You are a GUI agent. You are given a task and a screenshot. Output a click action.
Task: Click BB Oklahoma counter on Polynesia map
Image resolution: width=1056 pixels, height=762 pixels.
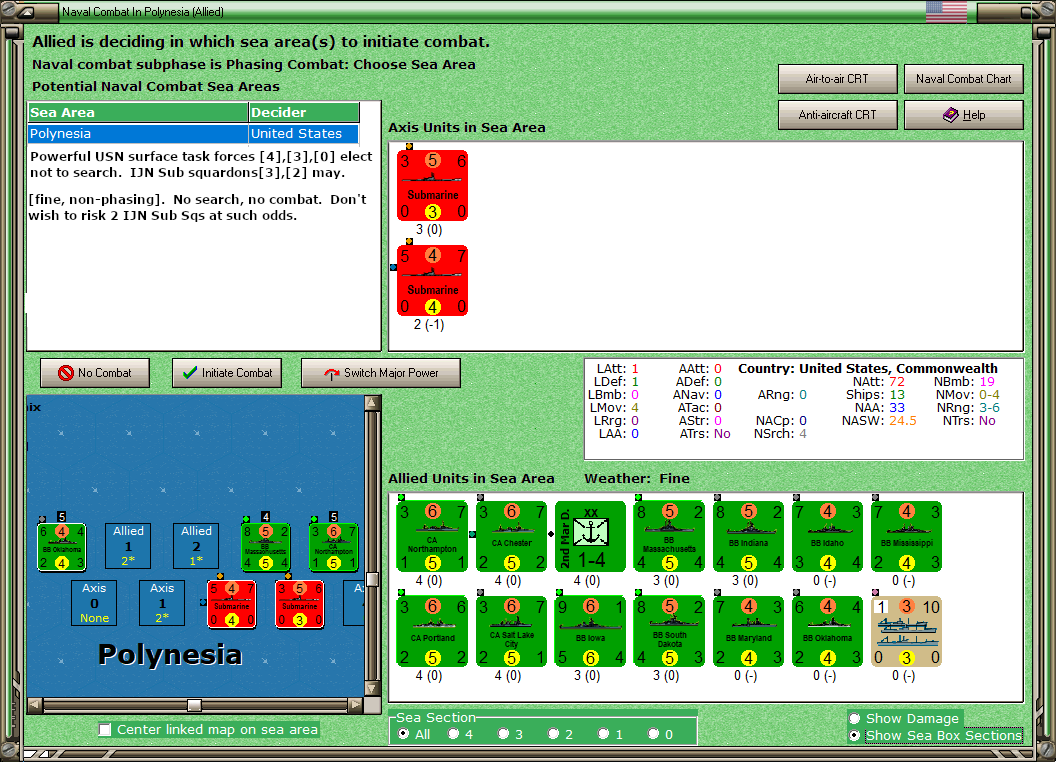click(61, 547)
